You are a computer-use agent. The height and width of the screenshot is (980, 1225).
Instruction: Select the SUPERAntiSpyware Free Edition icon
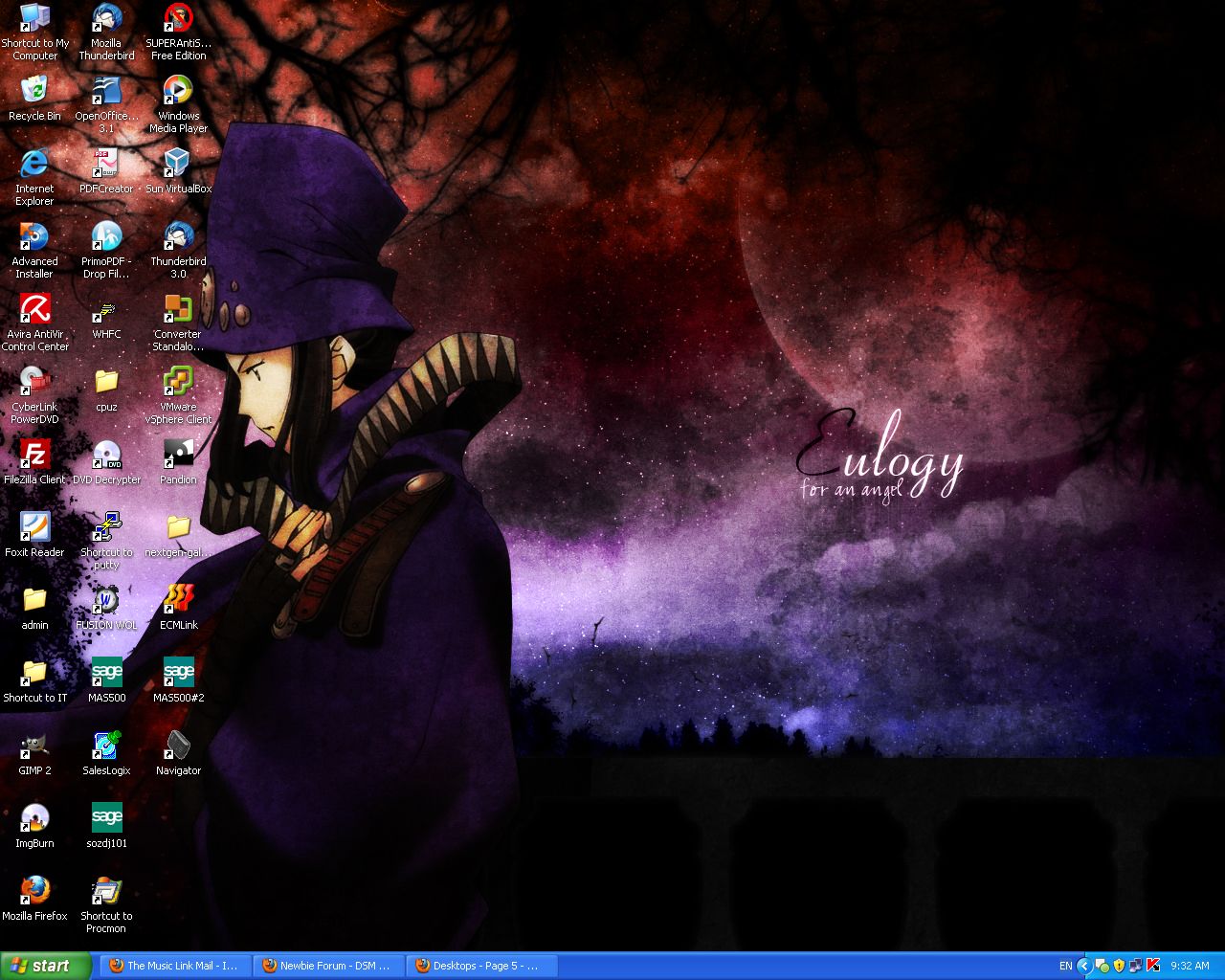pyautogui.click(x=178, y=32)
